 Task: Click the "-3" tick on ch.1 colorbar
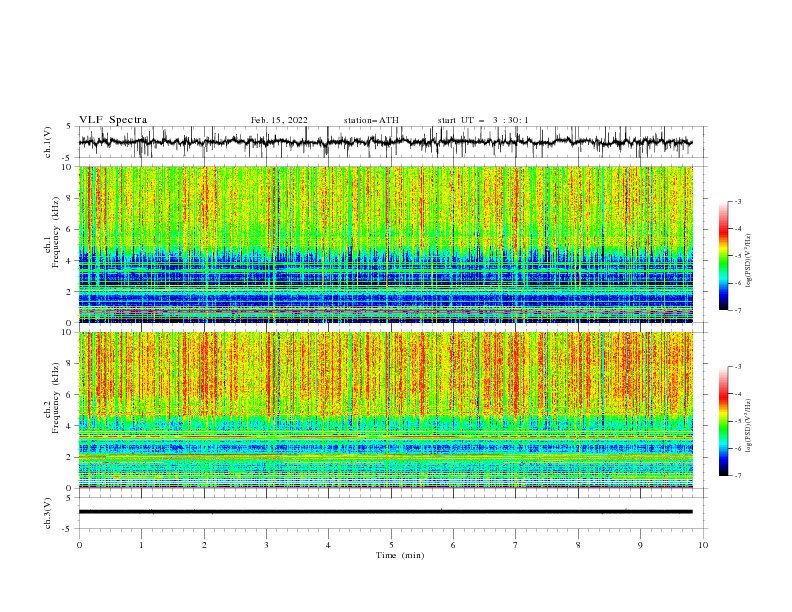coord(737,201)
